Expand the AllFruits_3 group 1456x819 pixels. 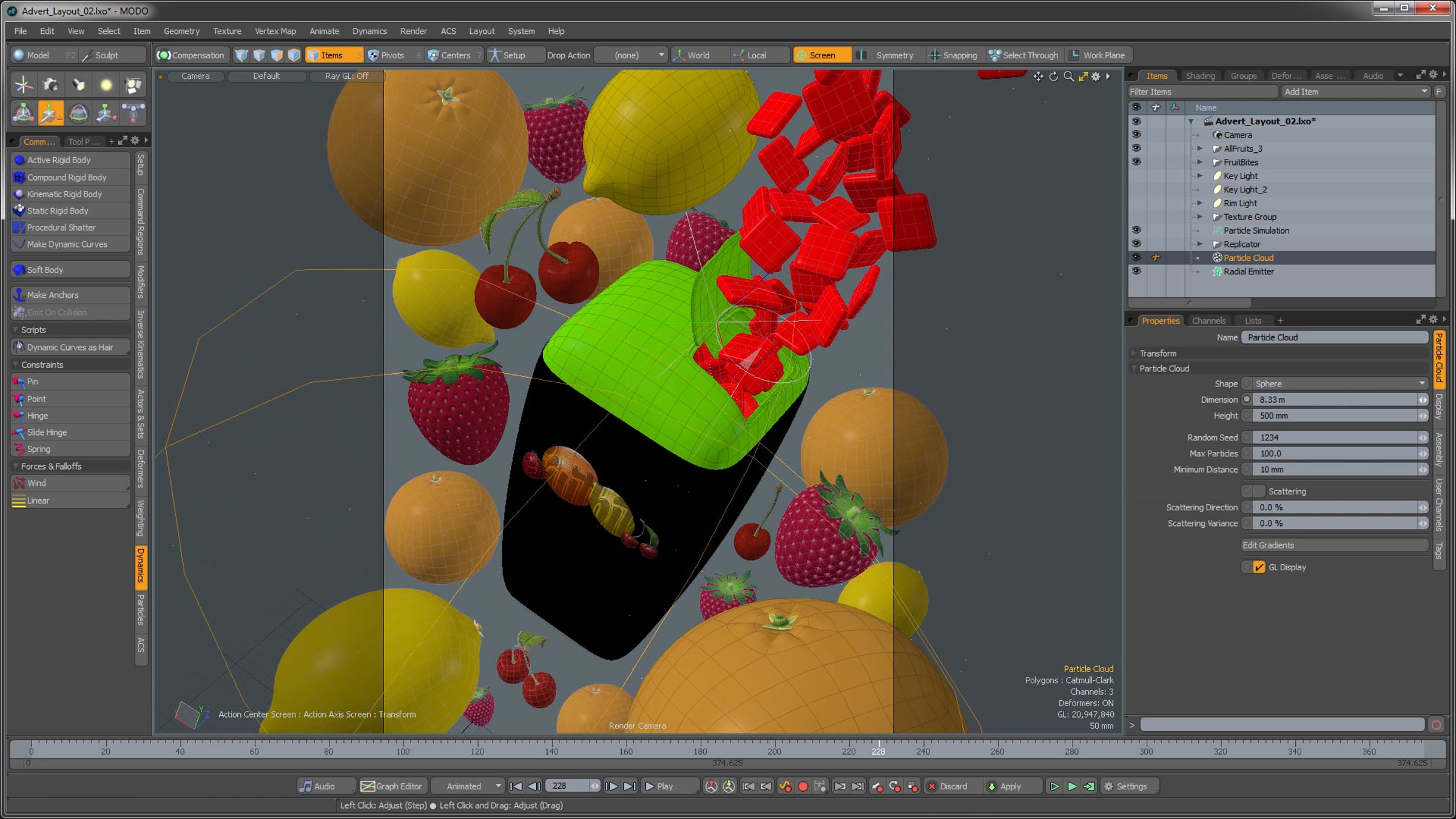(x=1200, y=149)
